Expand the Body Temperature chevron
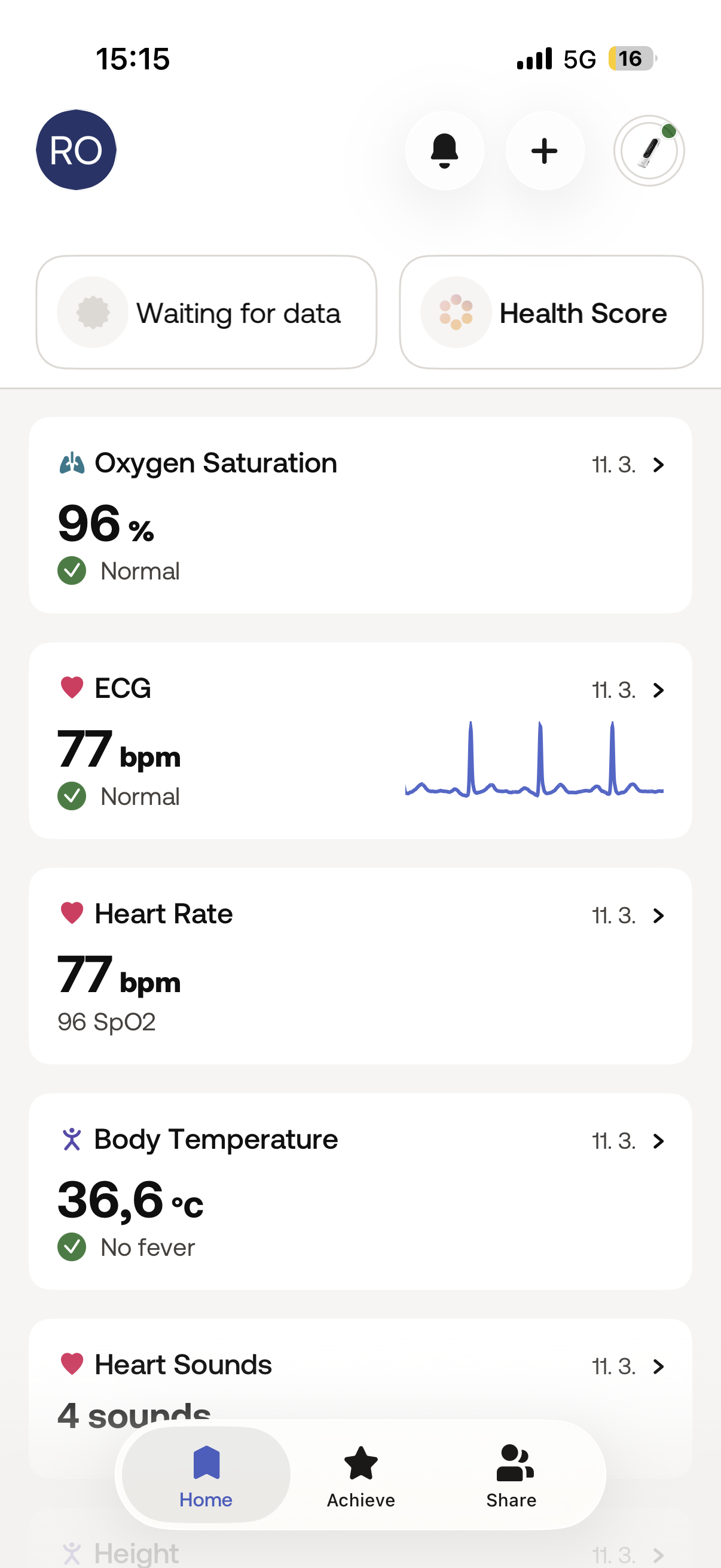 [658, 1141]
